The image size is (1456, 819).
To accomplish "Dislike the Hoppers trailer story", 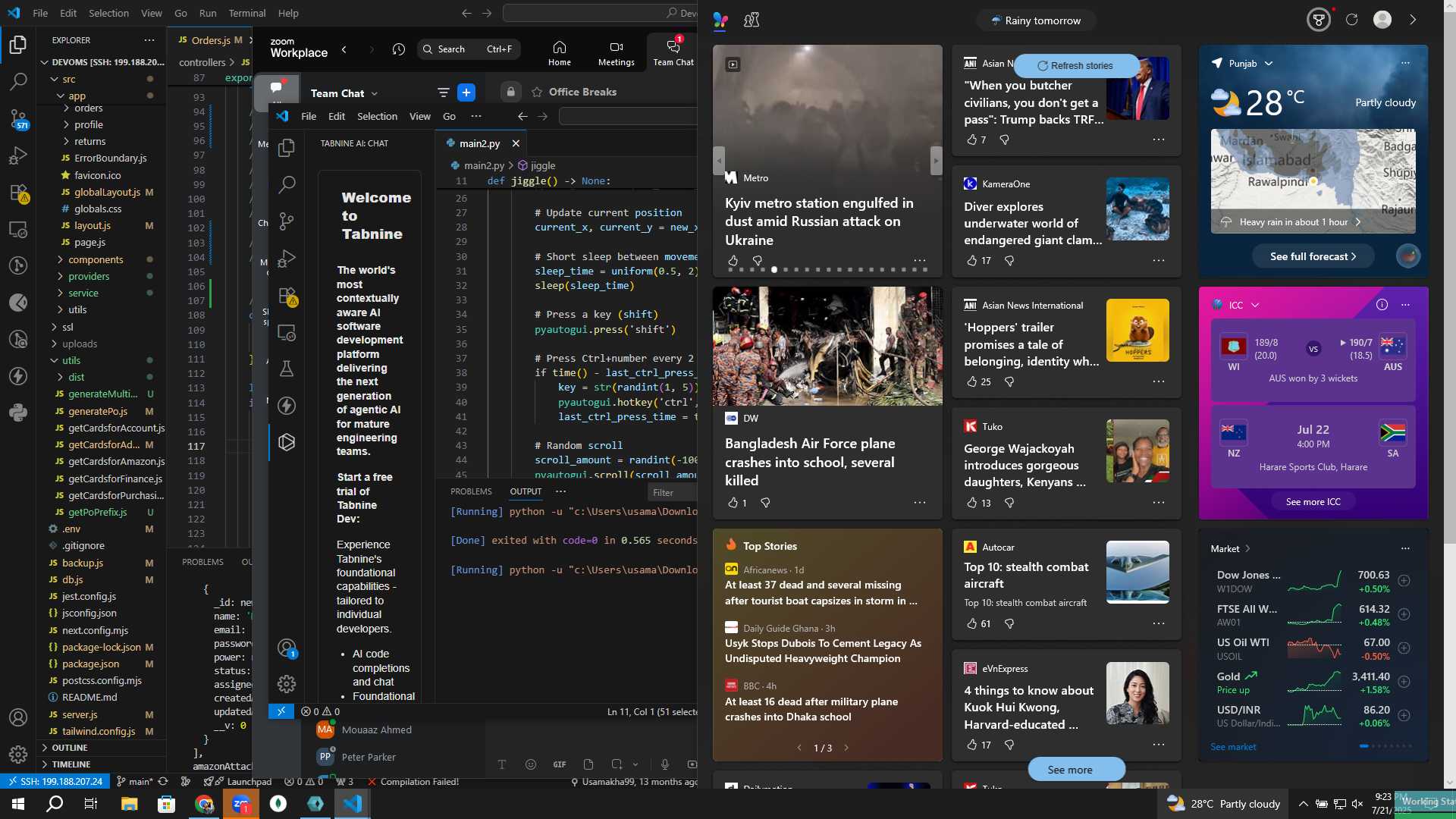I will (x=1009, y=381).
